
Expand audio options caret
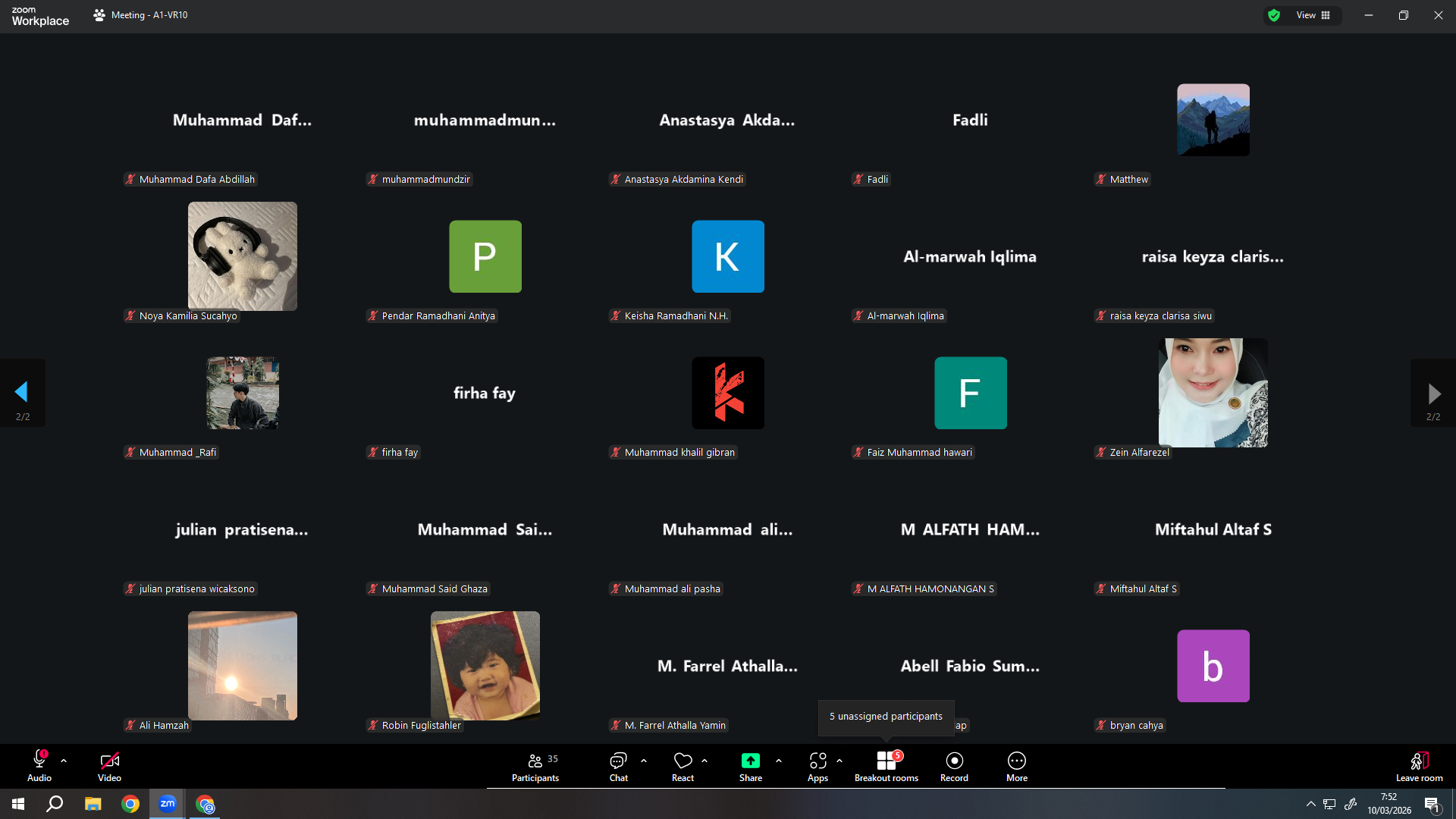pyautogui.click(x=64, y=761)
